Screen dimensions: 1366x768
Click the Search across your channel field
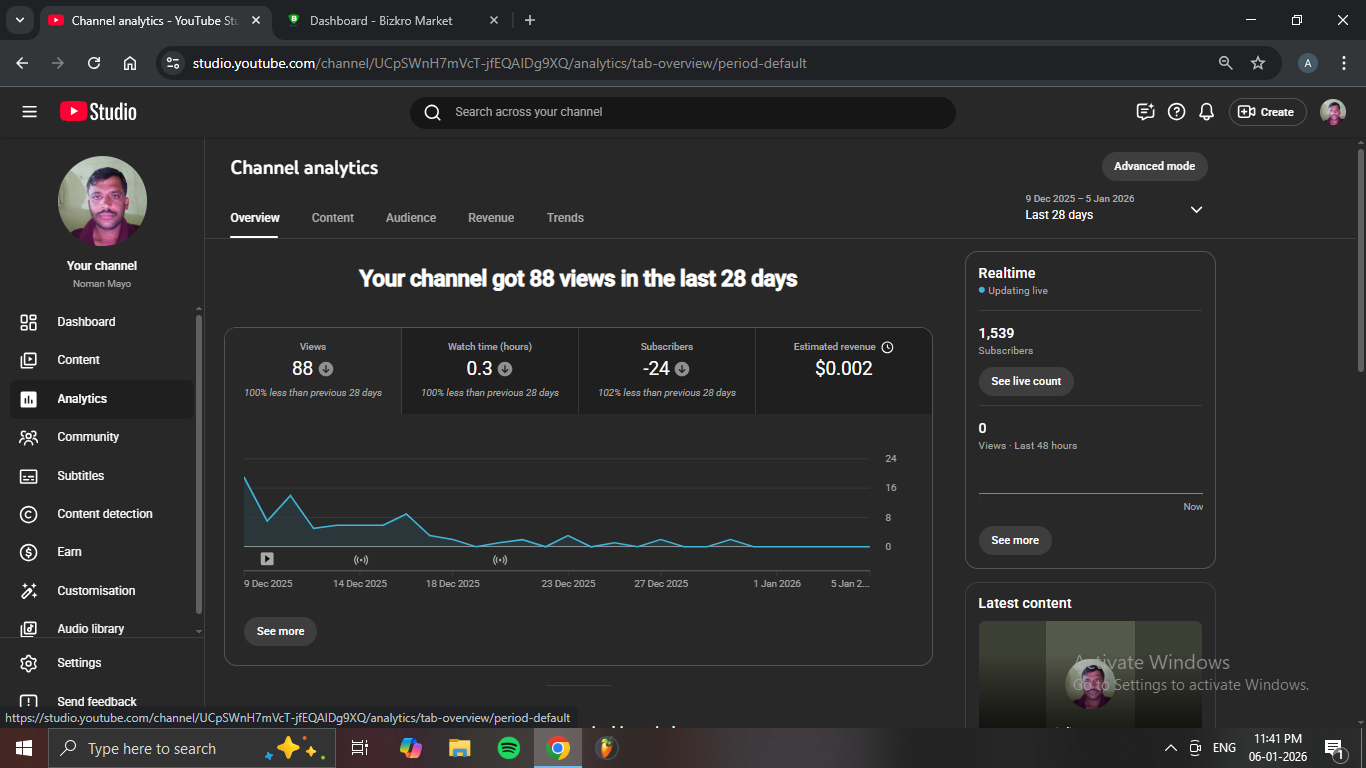coord(682,112)
